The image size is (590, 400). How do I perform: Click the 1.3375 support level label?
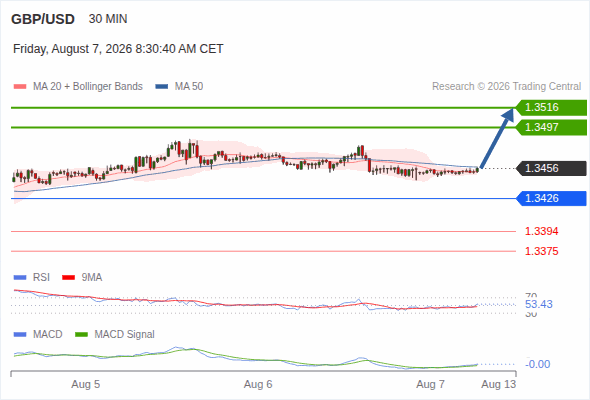(x=541, y=251)
